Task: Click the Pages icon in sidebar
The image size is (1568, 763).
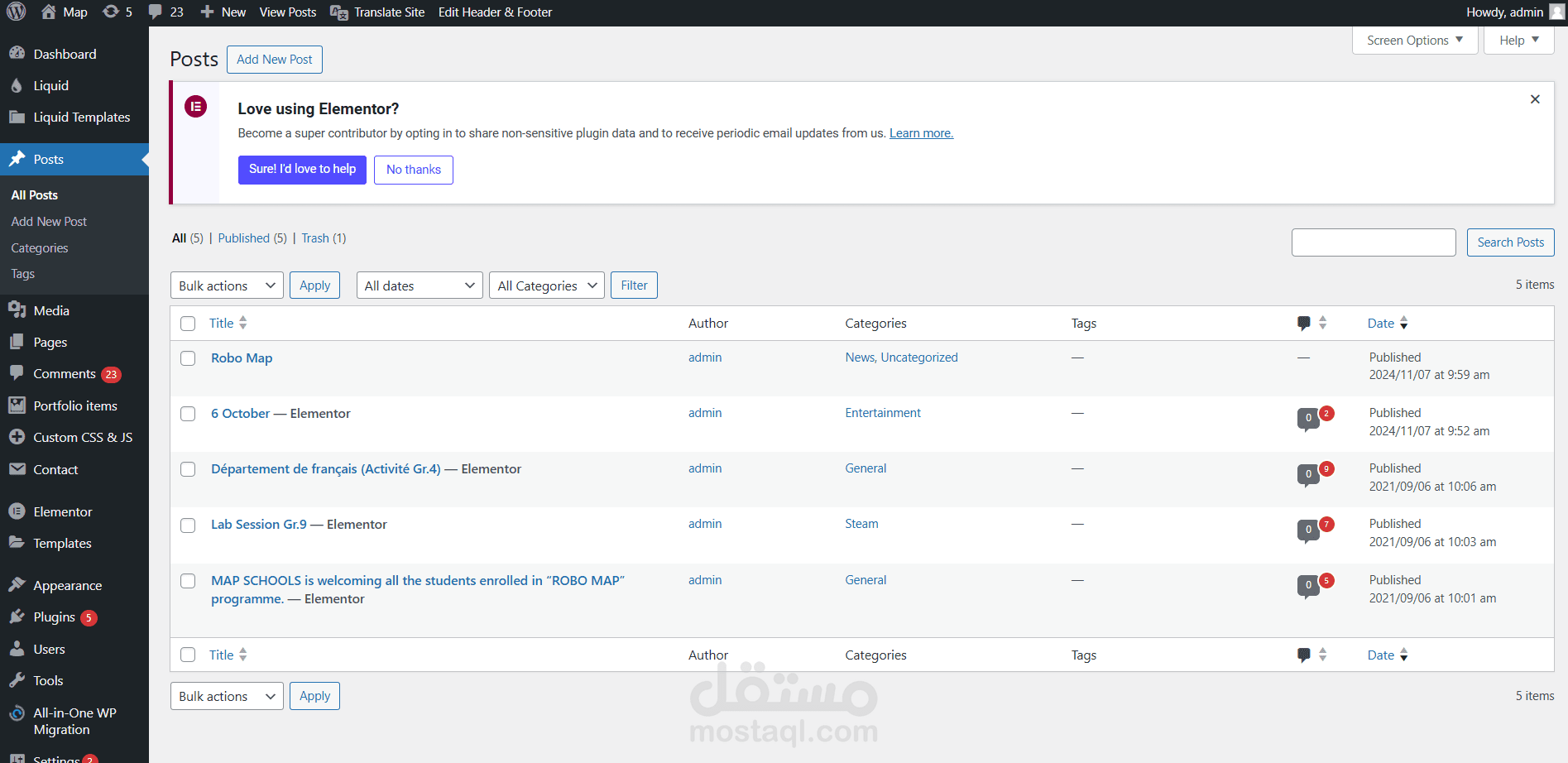Action: [x=17, y=342]
